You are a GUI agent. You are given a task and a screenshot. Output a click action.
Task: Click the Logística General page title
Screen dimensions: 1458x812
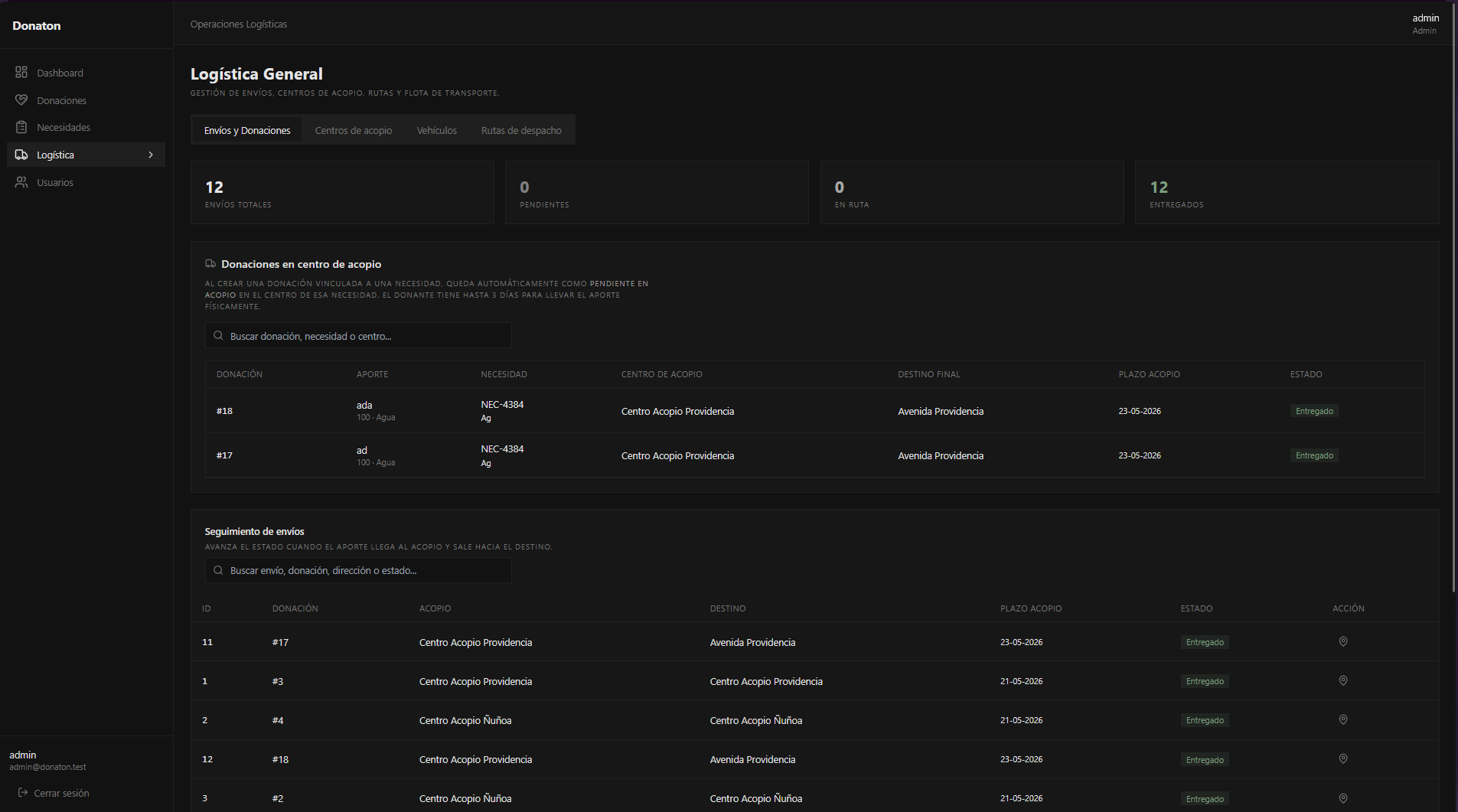256,73
